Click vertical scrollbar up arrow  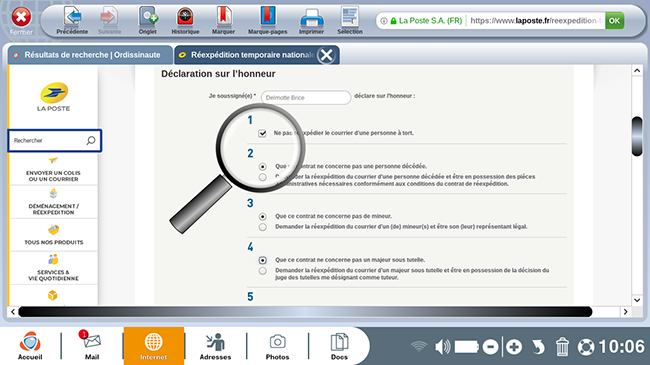(x=637, y=71)
